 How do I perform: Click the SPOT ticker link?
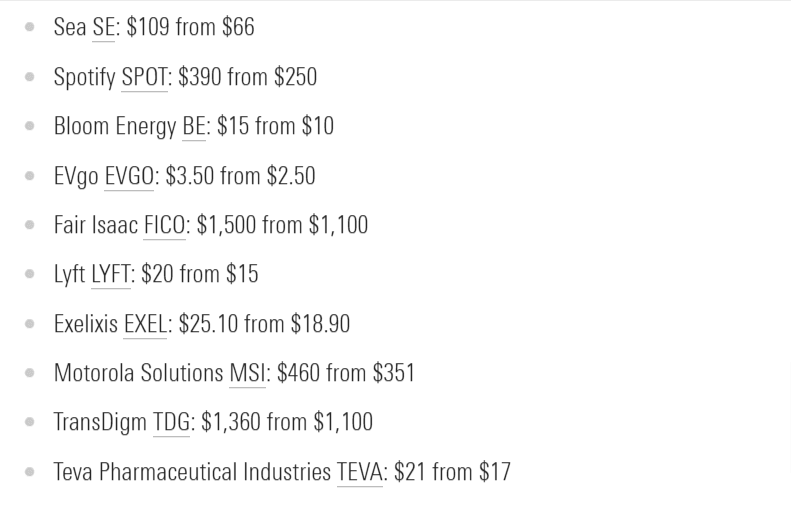[144, 77]
